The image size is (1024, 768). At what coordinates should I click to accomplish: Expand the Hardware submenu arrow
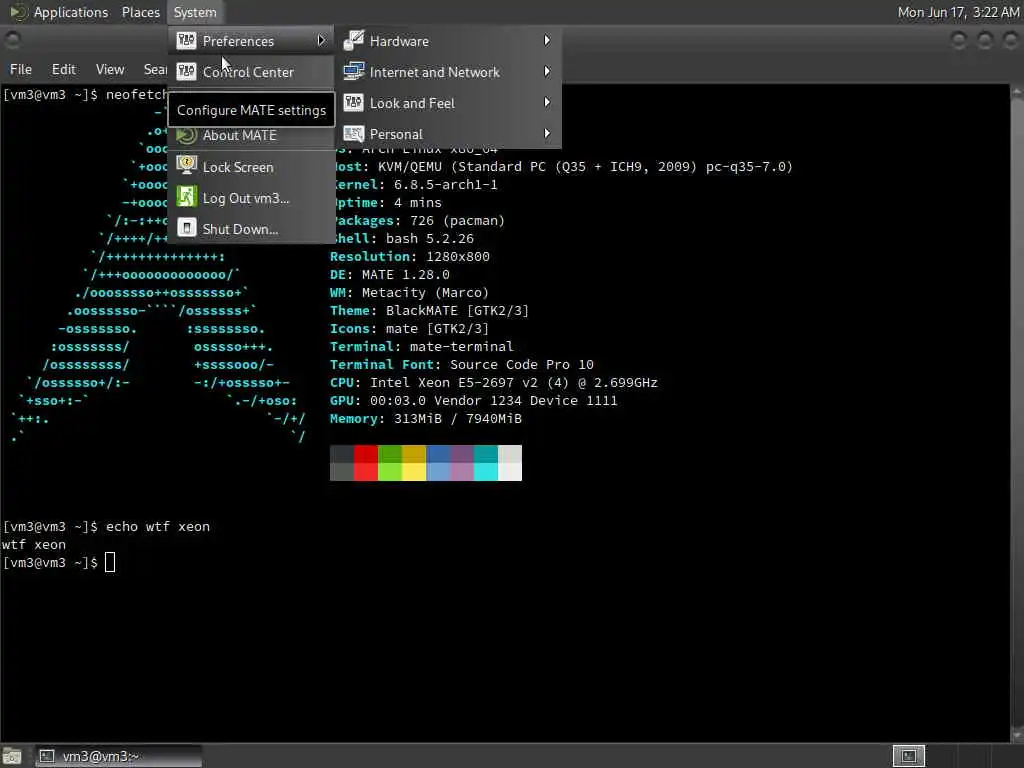(547, 40)
